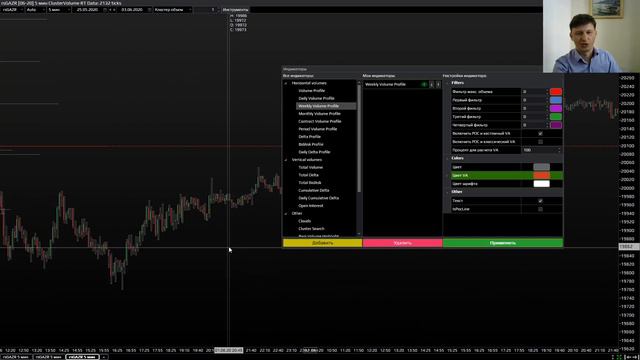The height and width of the screenshot is (360, 640).
Task: Open the start date calendar icon
Action: [x=105, y=9]
